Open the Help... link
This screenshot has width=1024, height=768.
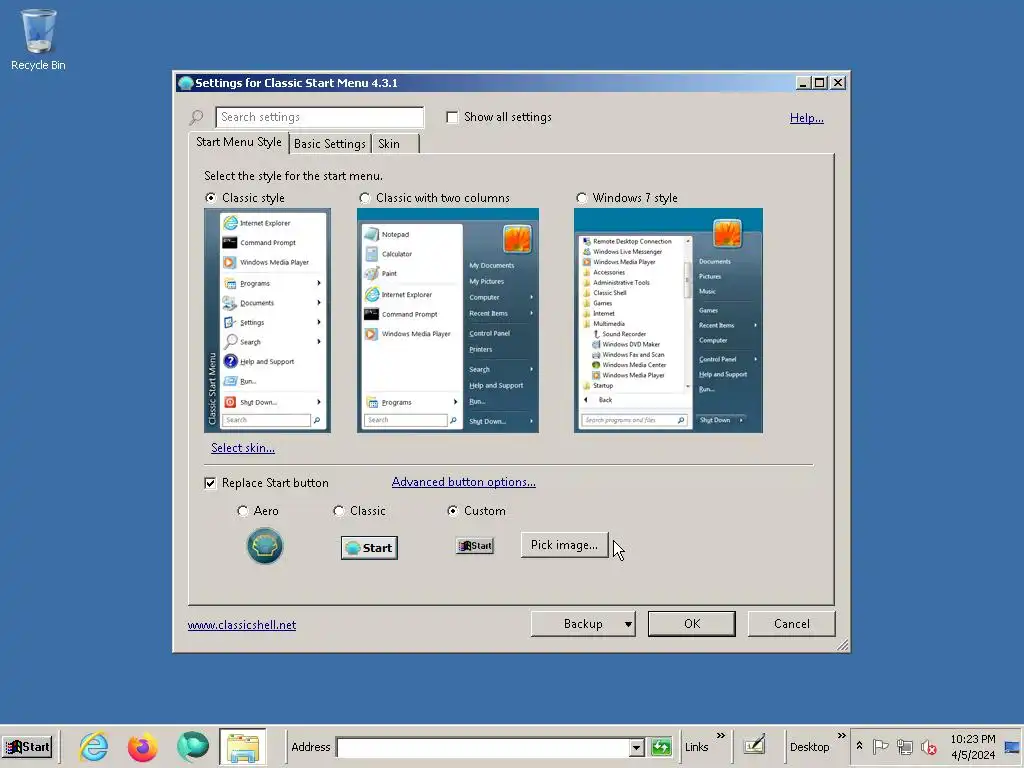(x=807, y=118)
